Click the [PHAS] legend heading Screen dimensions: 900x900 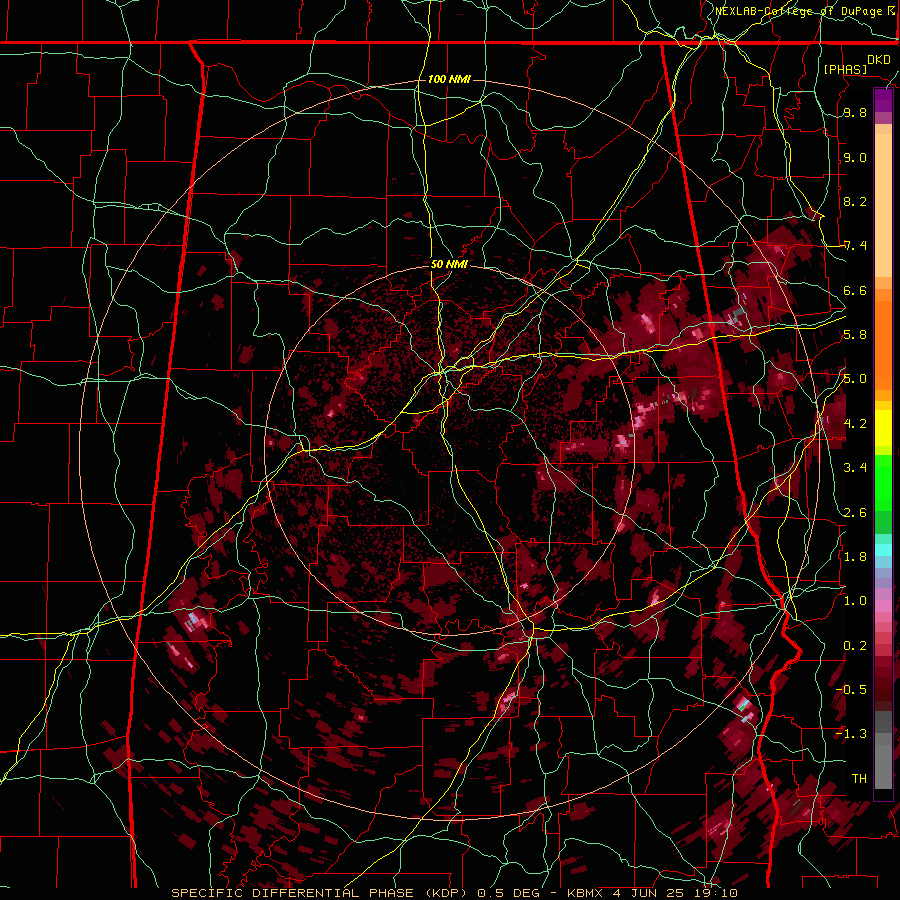click(845, 70)
